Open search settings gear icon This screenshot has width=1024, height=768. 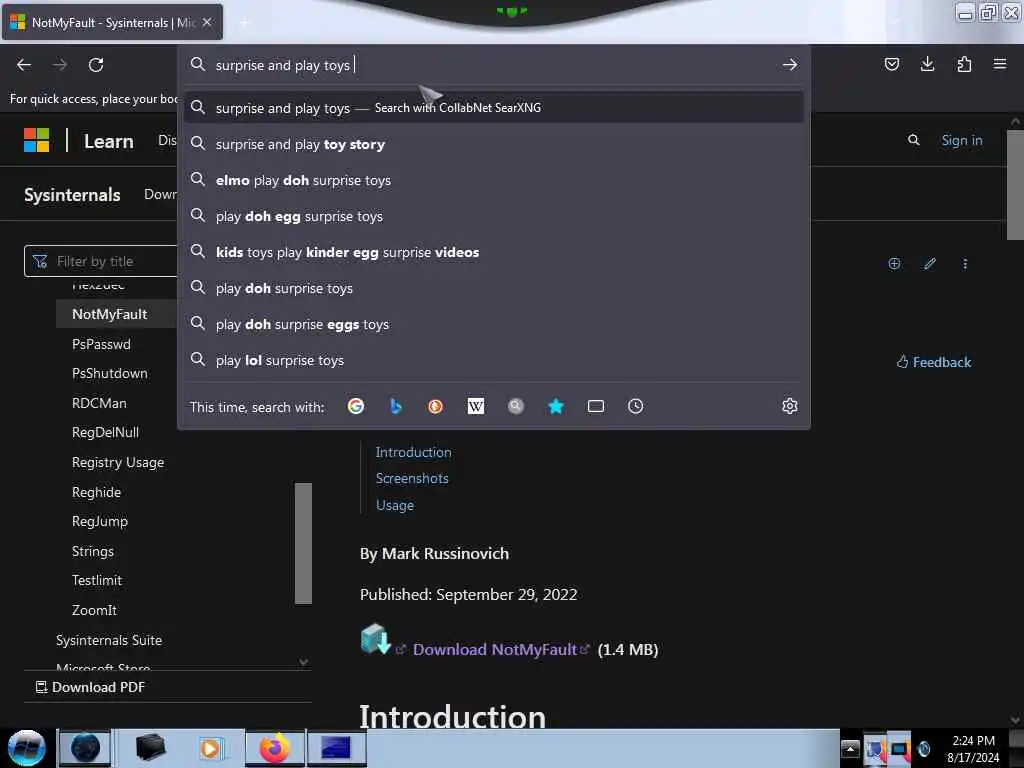[790, 406]
